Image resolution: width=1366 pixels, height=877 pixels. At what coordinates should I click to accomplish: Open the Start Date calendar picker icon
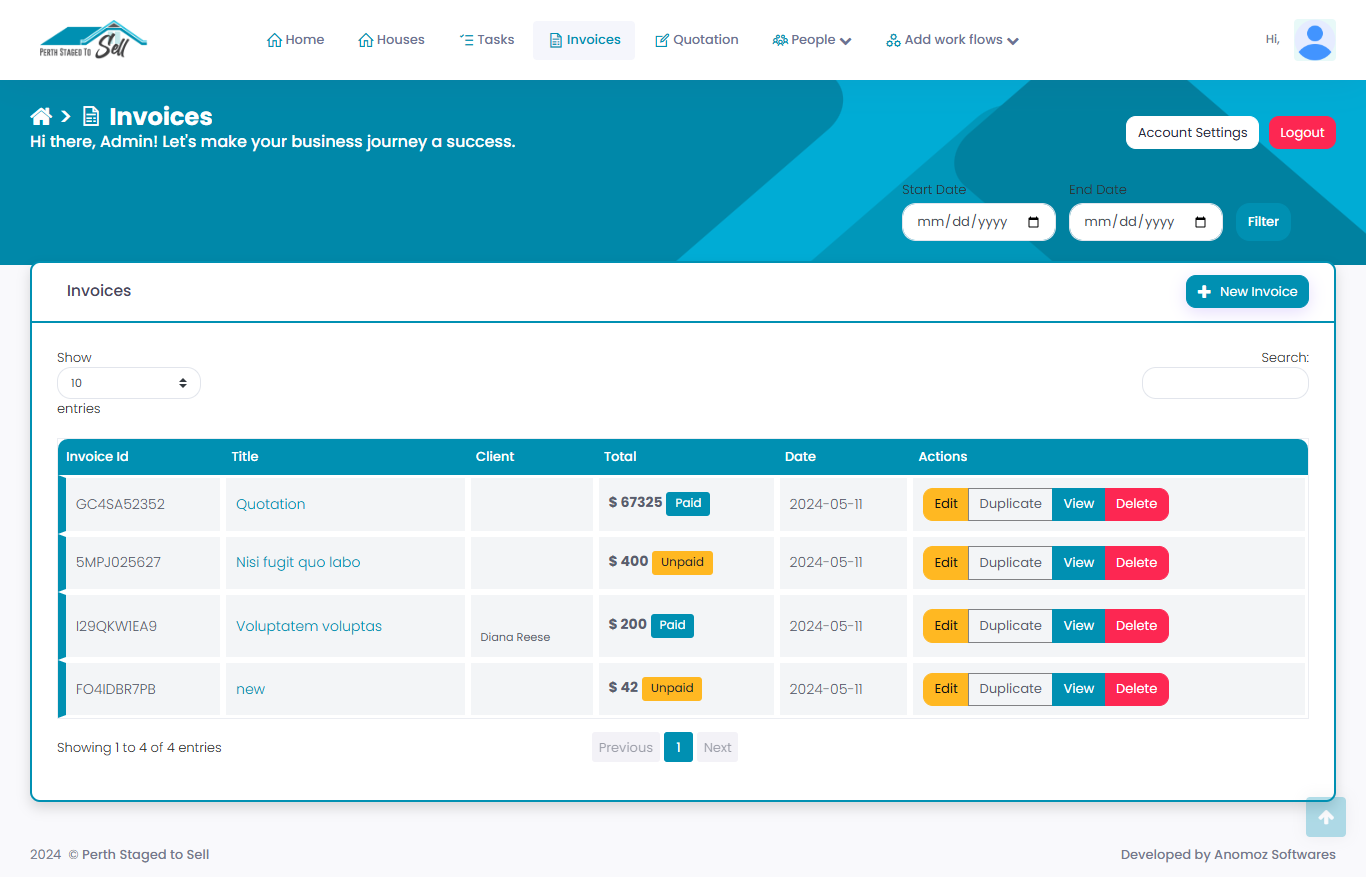tap(1034, 222)
